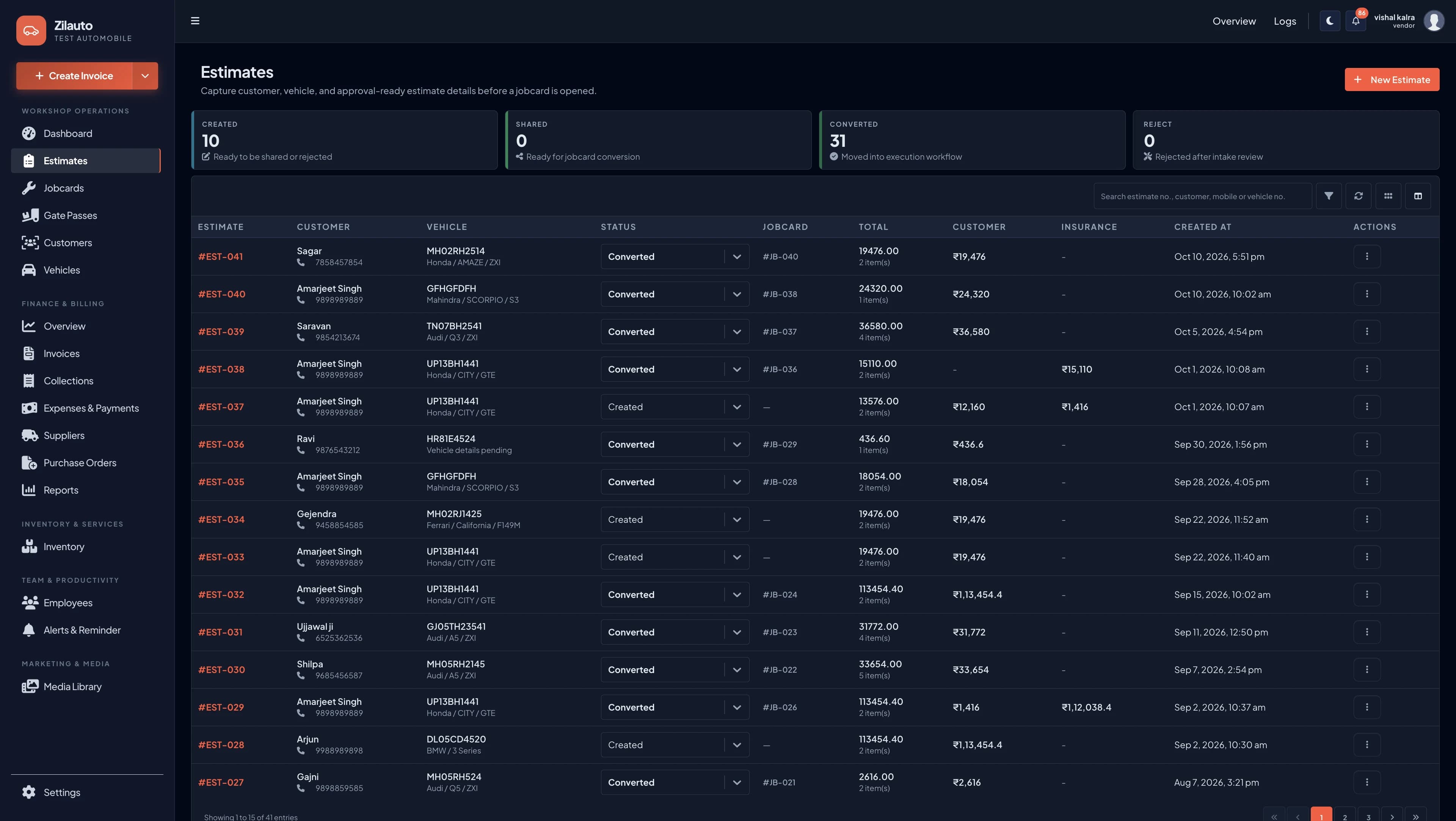Open status dropdown for #EST-034
1456x821 pixels.
[x=675, y=519]
